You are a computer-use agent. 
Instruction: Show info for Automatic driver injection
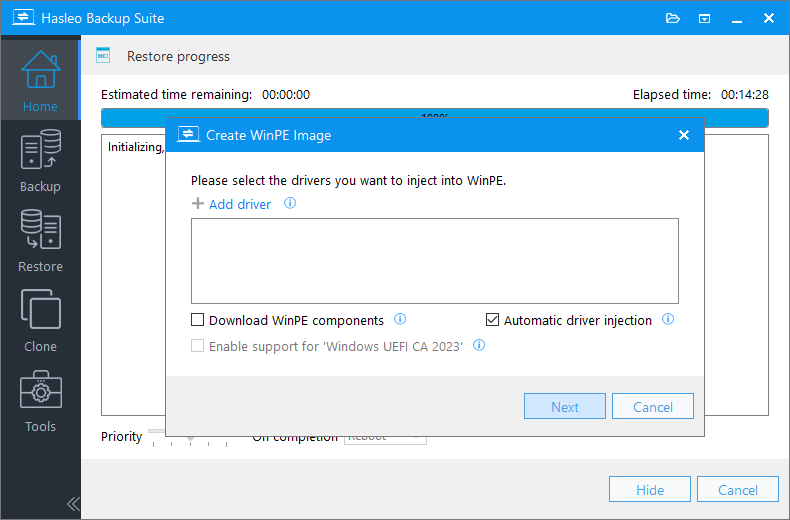coord(668,319)
